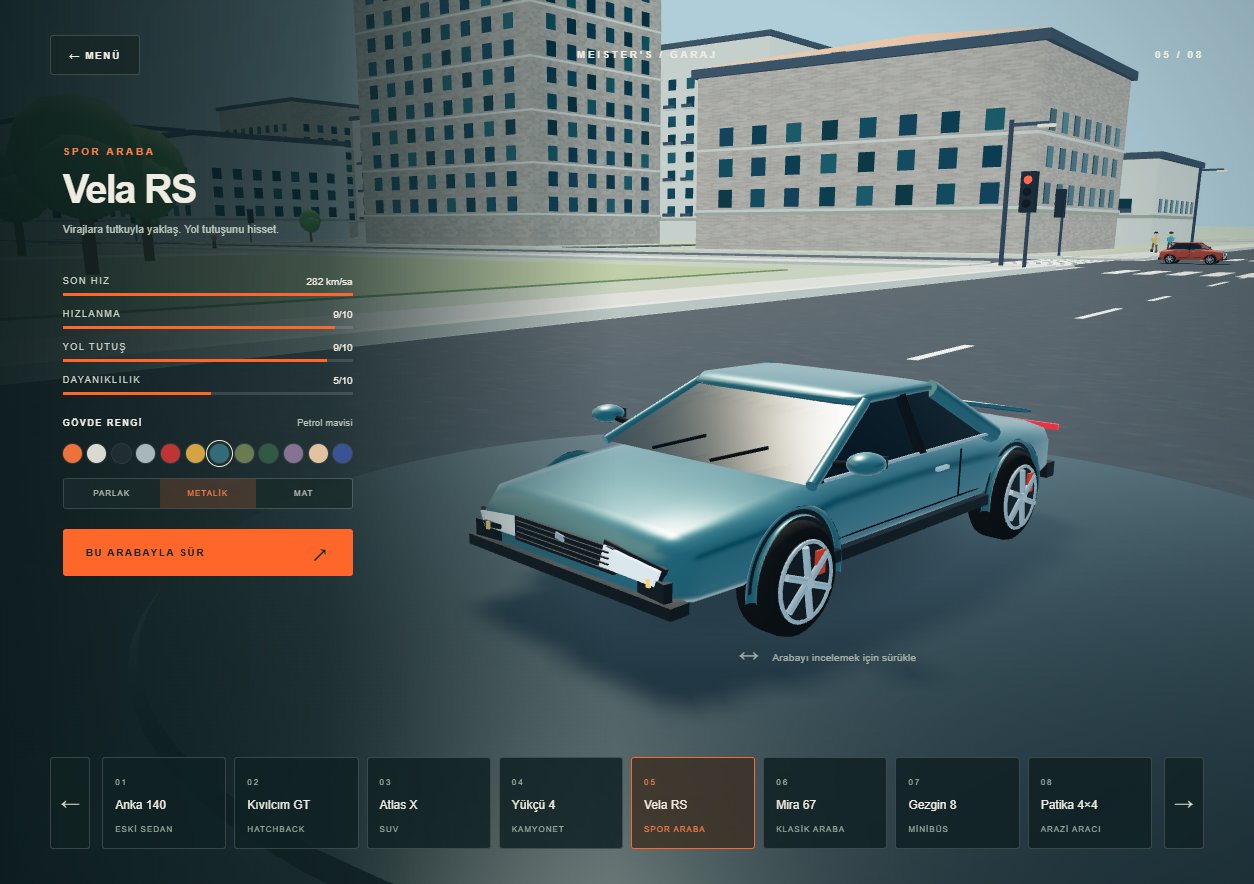Image resolution: width=1254 pixels, height=884 pixels.
Task: Pick the yellow body color swatch
Action: [195, 454]
